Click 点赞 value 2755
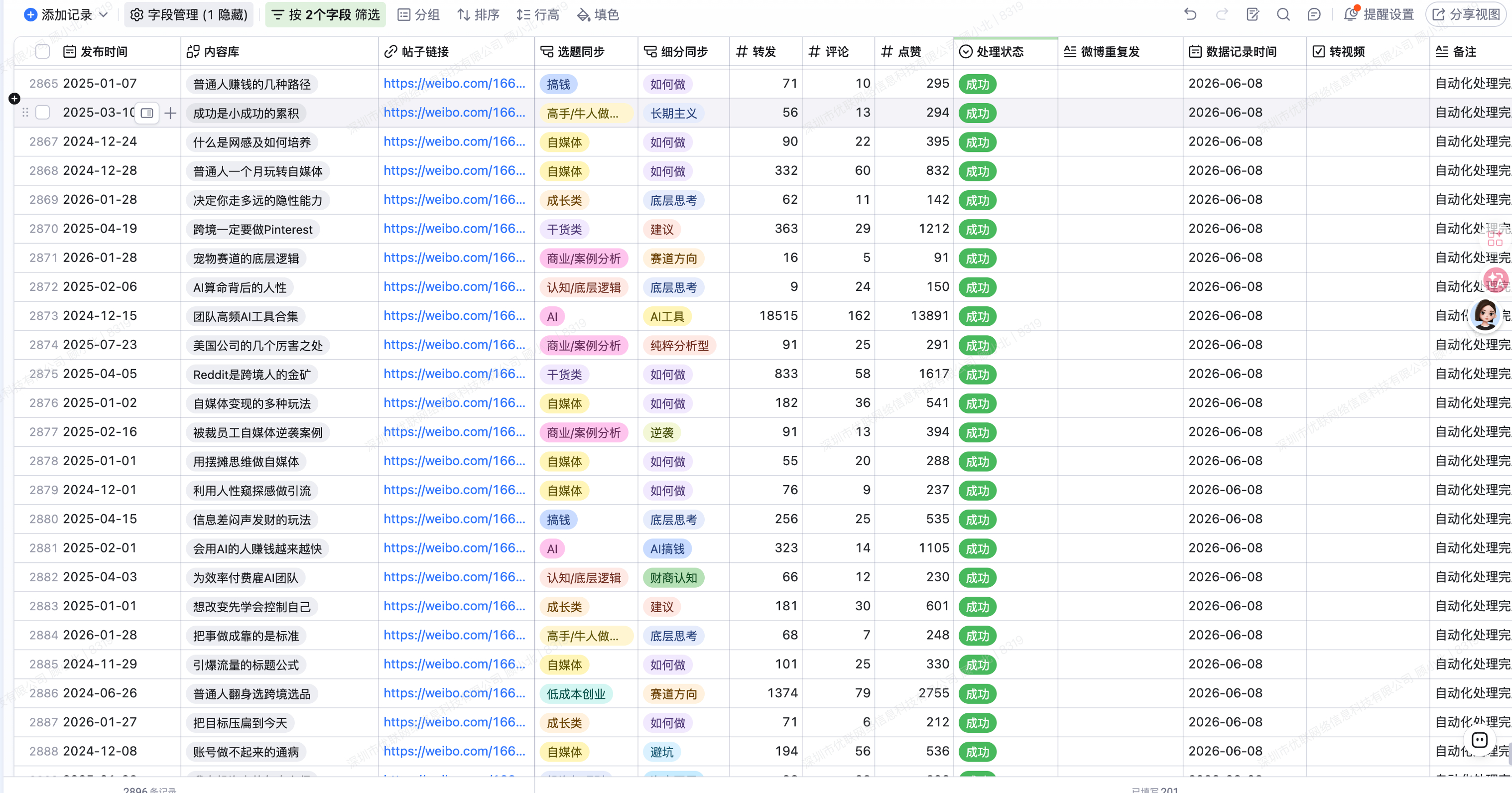 (x=933, y=693)
